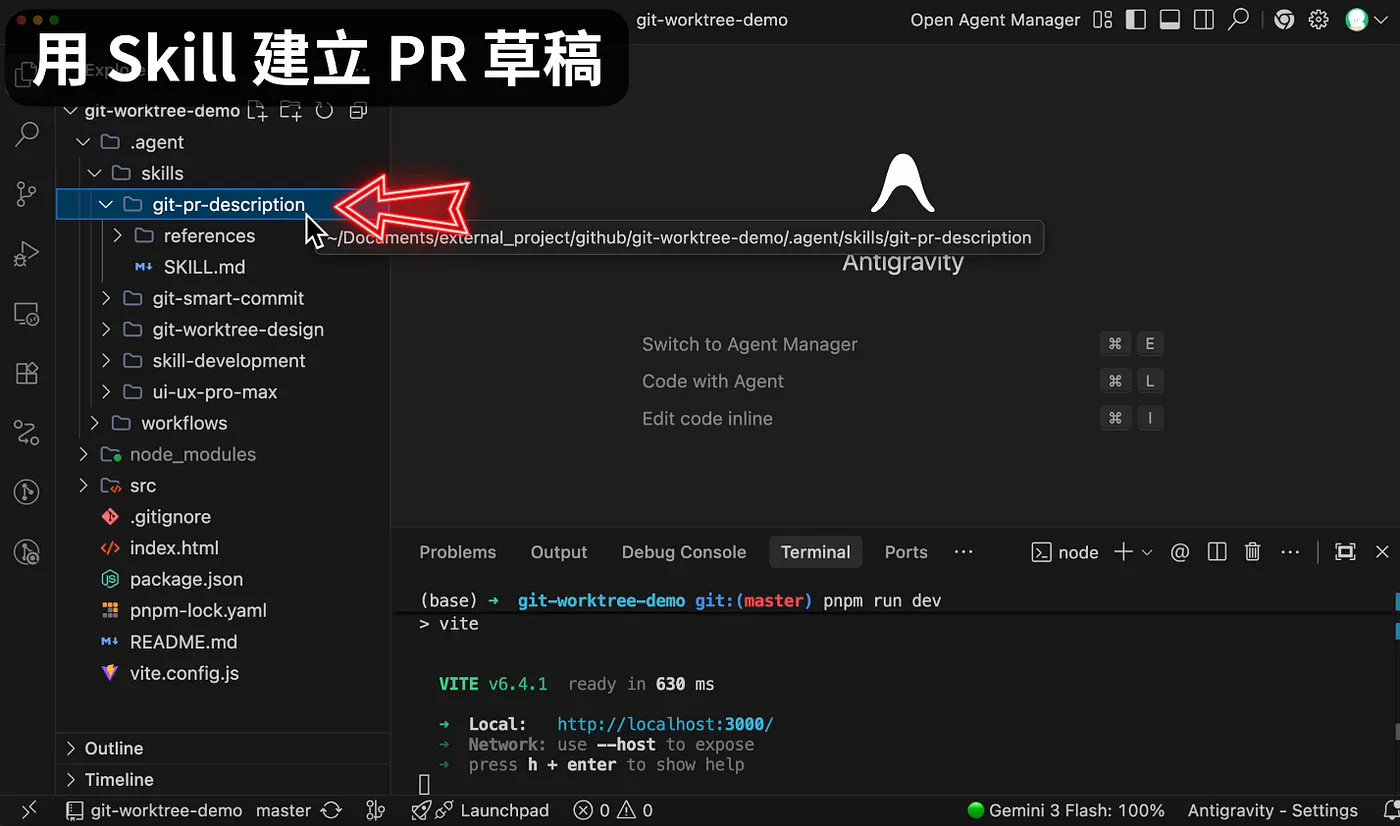
Task: Kill terminal with trash icon
Action: [x=1252, y=552]
